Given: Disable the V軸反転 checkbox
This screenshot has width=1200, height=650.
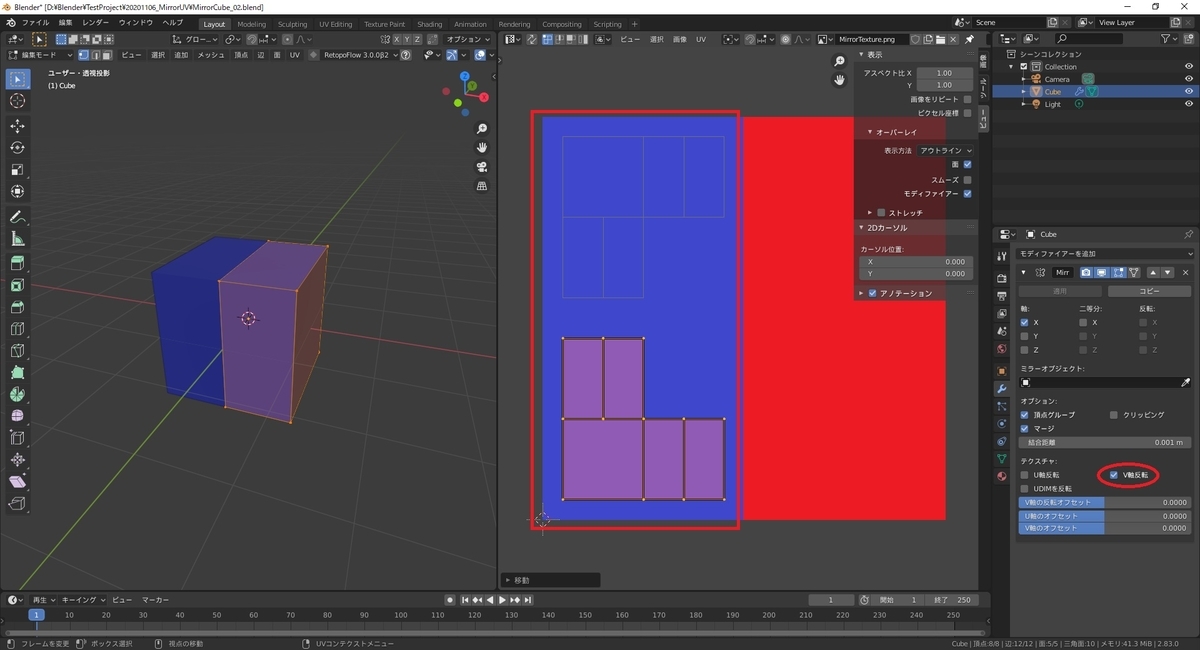Looking at the screenshot, I should (x=1114, y=475).
